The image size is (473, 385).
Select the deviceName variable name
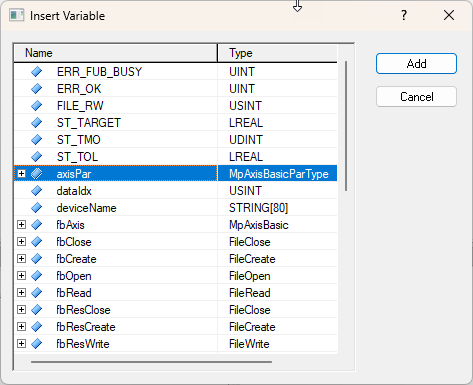pyautogui.click(x=86, y=208)
